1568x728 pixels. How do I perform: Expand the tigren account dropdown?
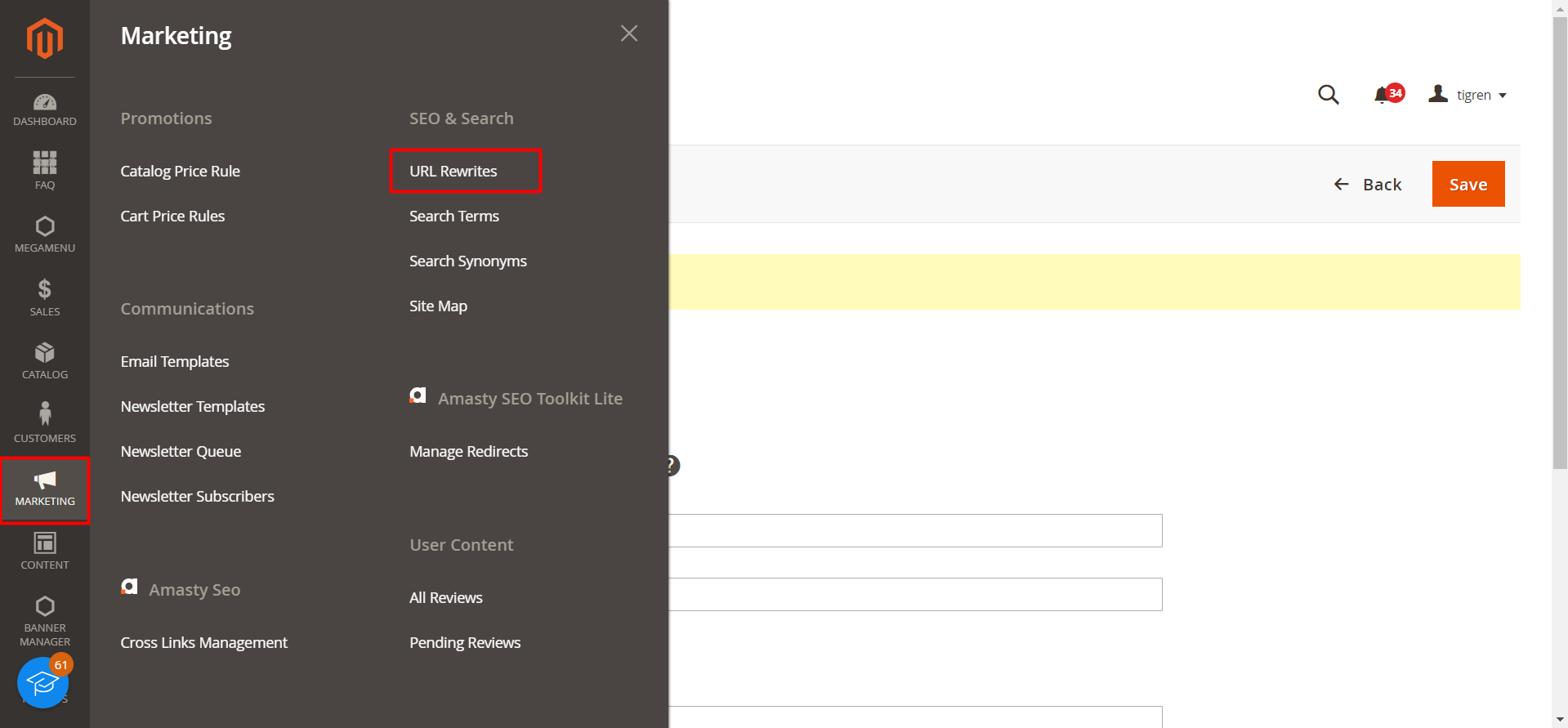click(1468, 95)
